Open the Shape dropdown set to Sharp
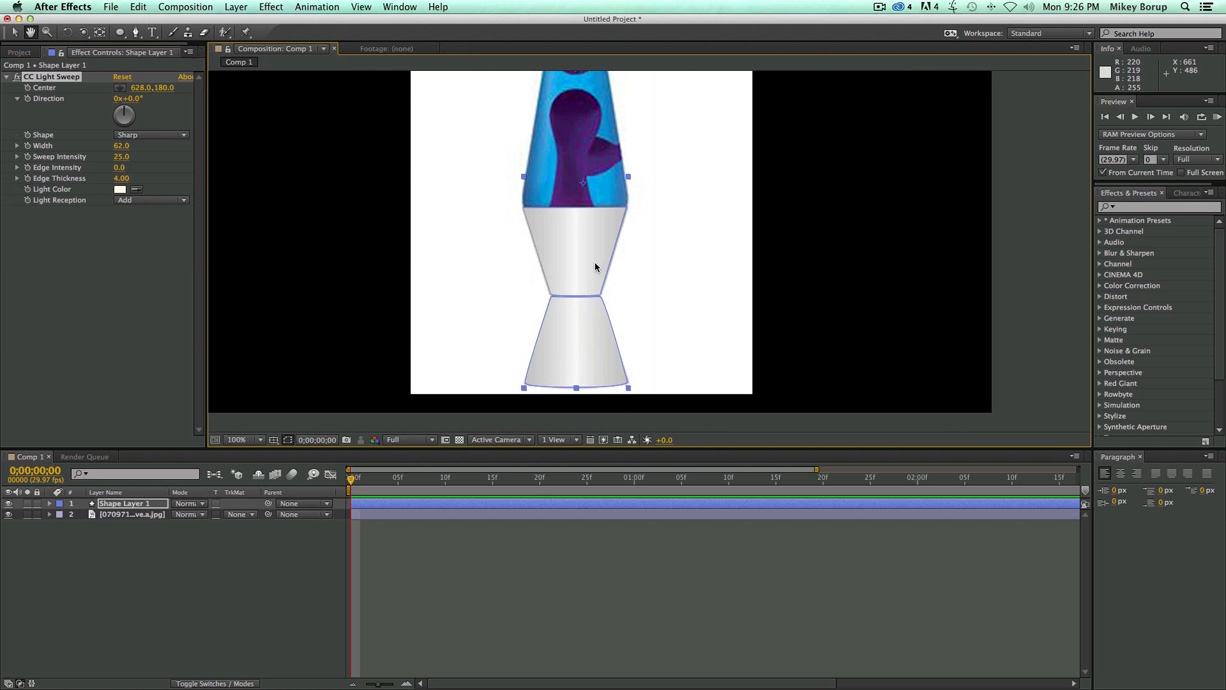 tap(151, 134)
